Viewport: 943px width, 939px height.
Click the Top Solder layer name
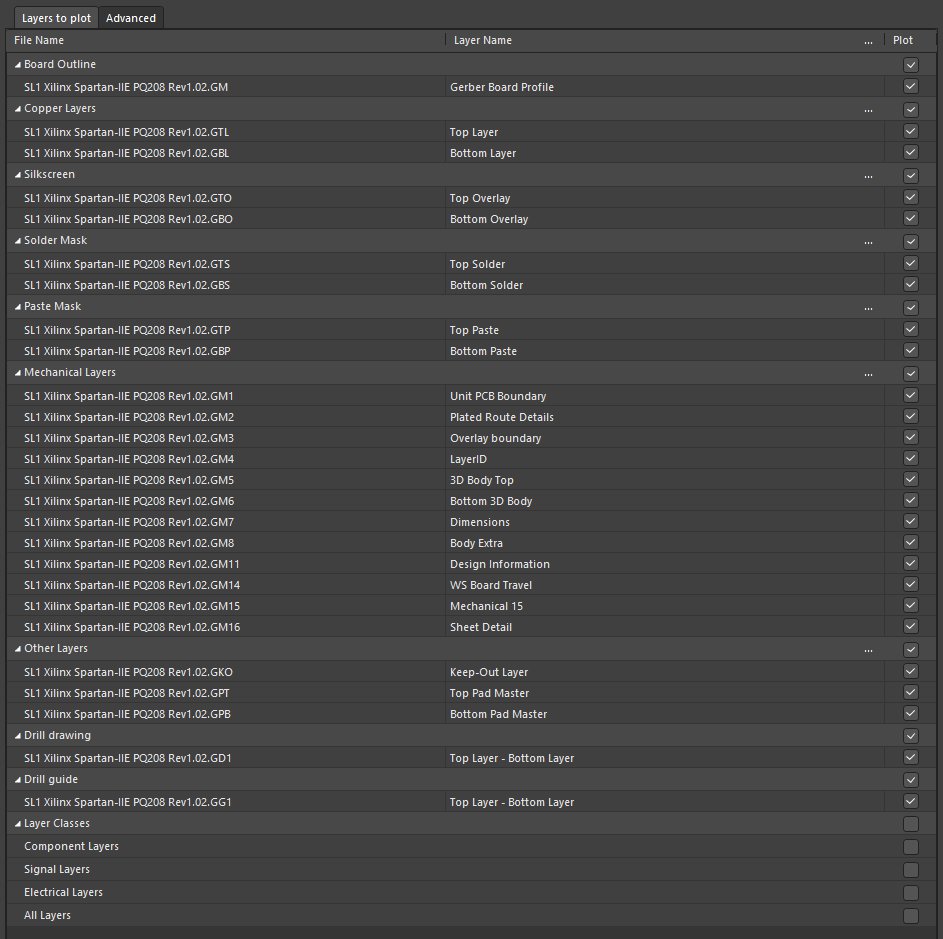click(478, 265)
